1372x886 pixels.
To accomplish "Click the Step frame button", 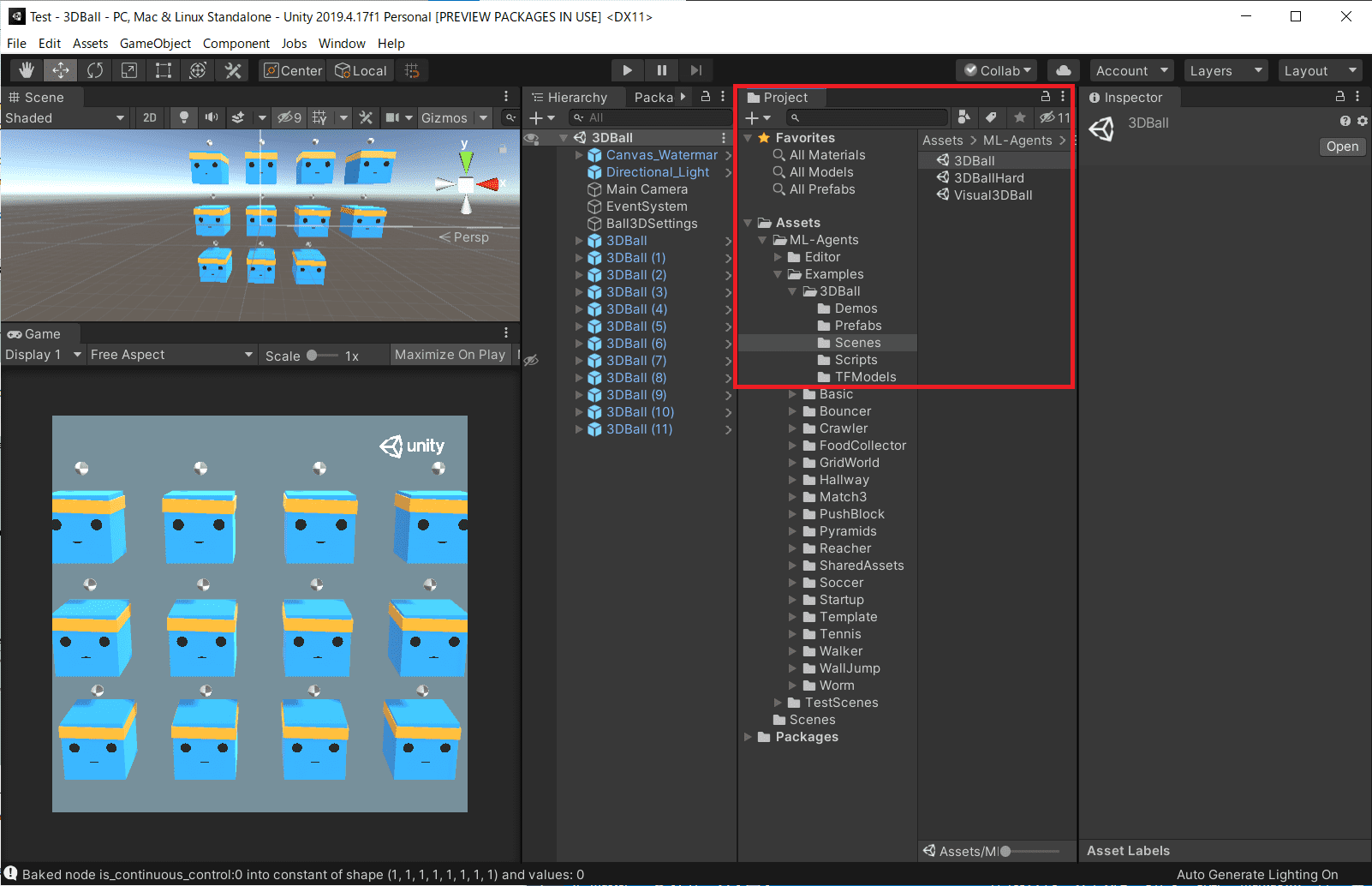I will click(696, 70).
